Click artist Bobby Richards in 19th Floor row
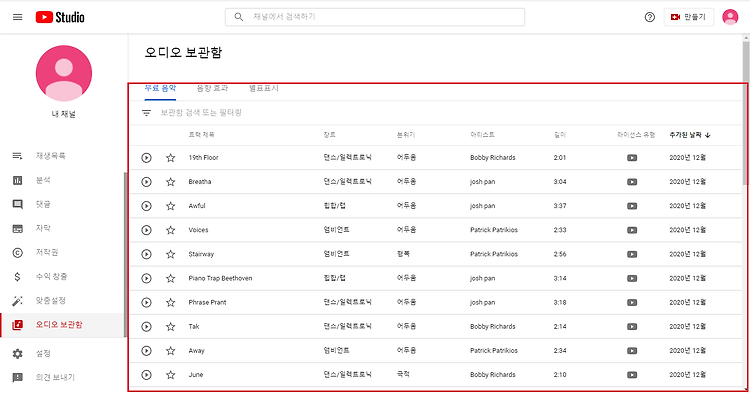 [x=493, y=158]
